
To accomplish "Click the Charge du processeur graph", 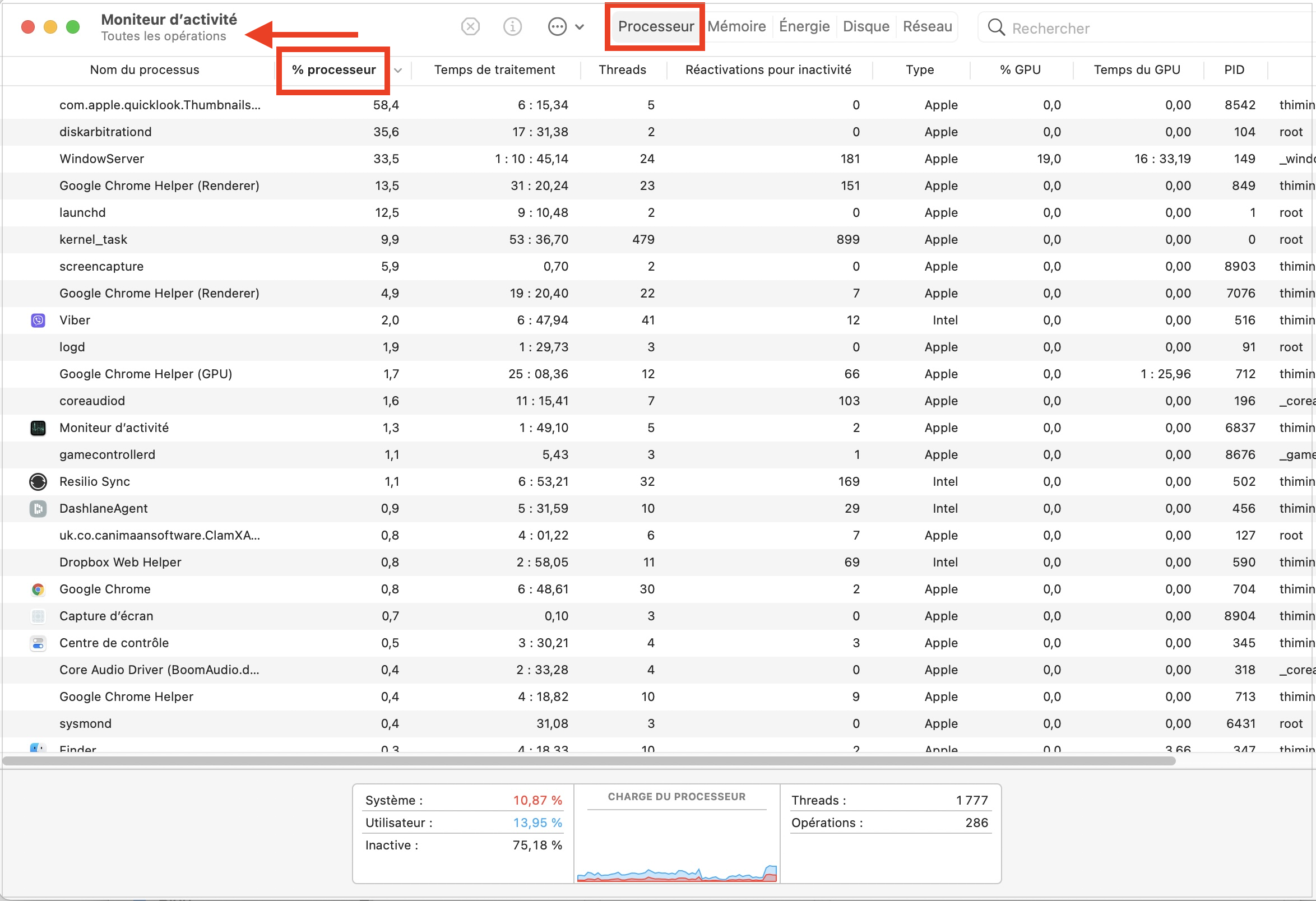I will click(x=676, y=846).
